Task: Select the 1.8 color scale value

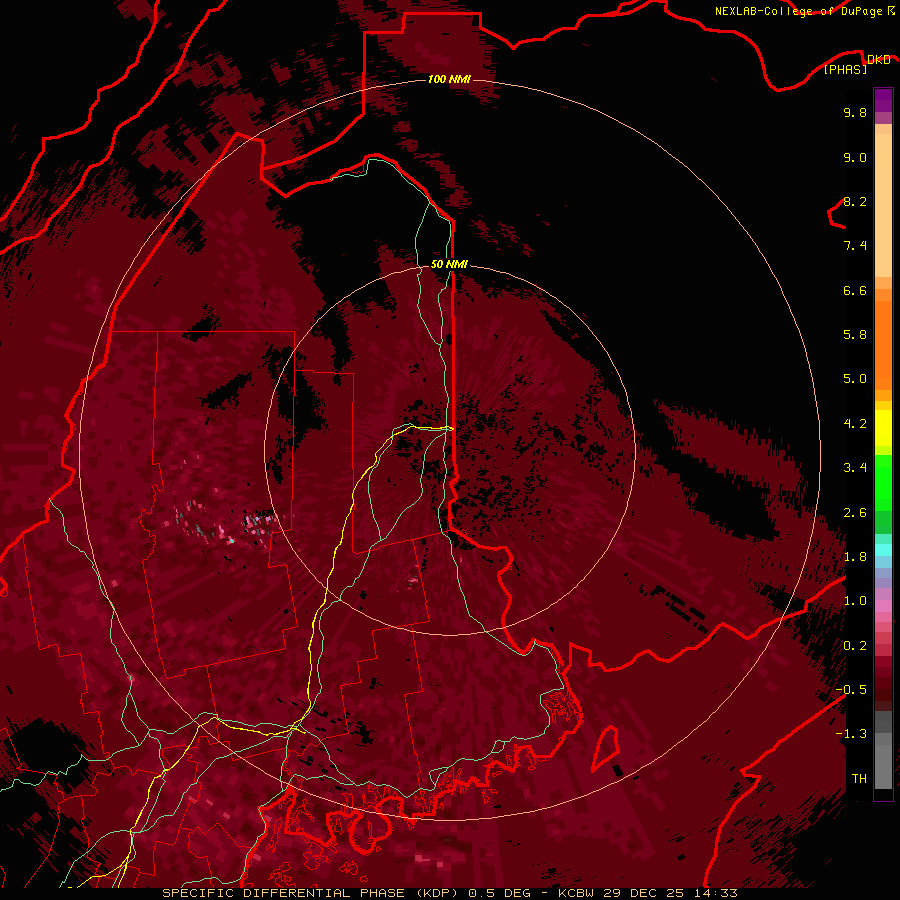Action: 855,557
